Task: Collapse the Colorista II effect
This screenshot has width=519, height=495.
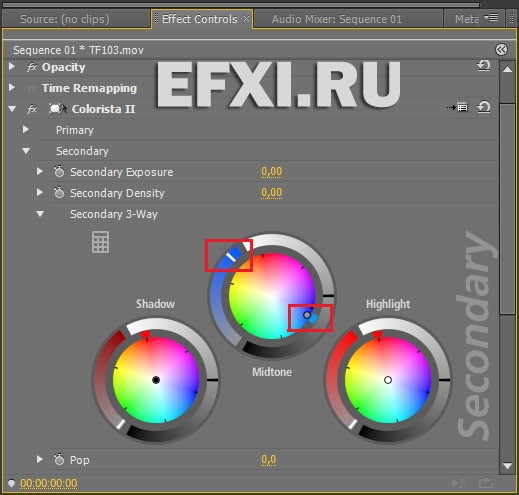Action: point(12,109)
